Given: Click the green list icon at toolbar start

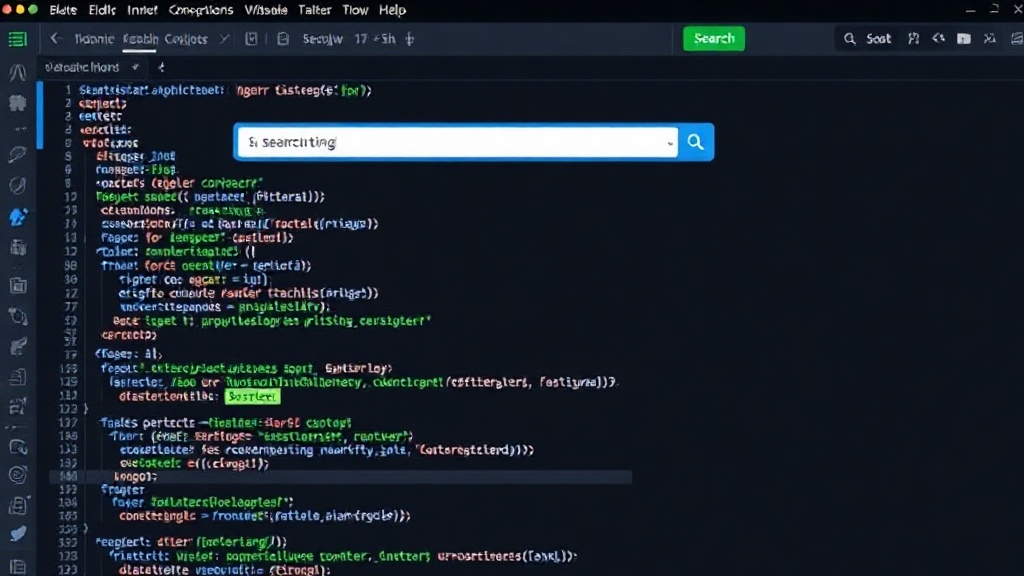Looking at the screenshot, I should click(17, 39).
